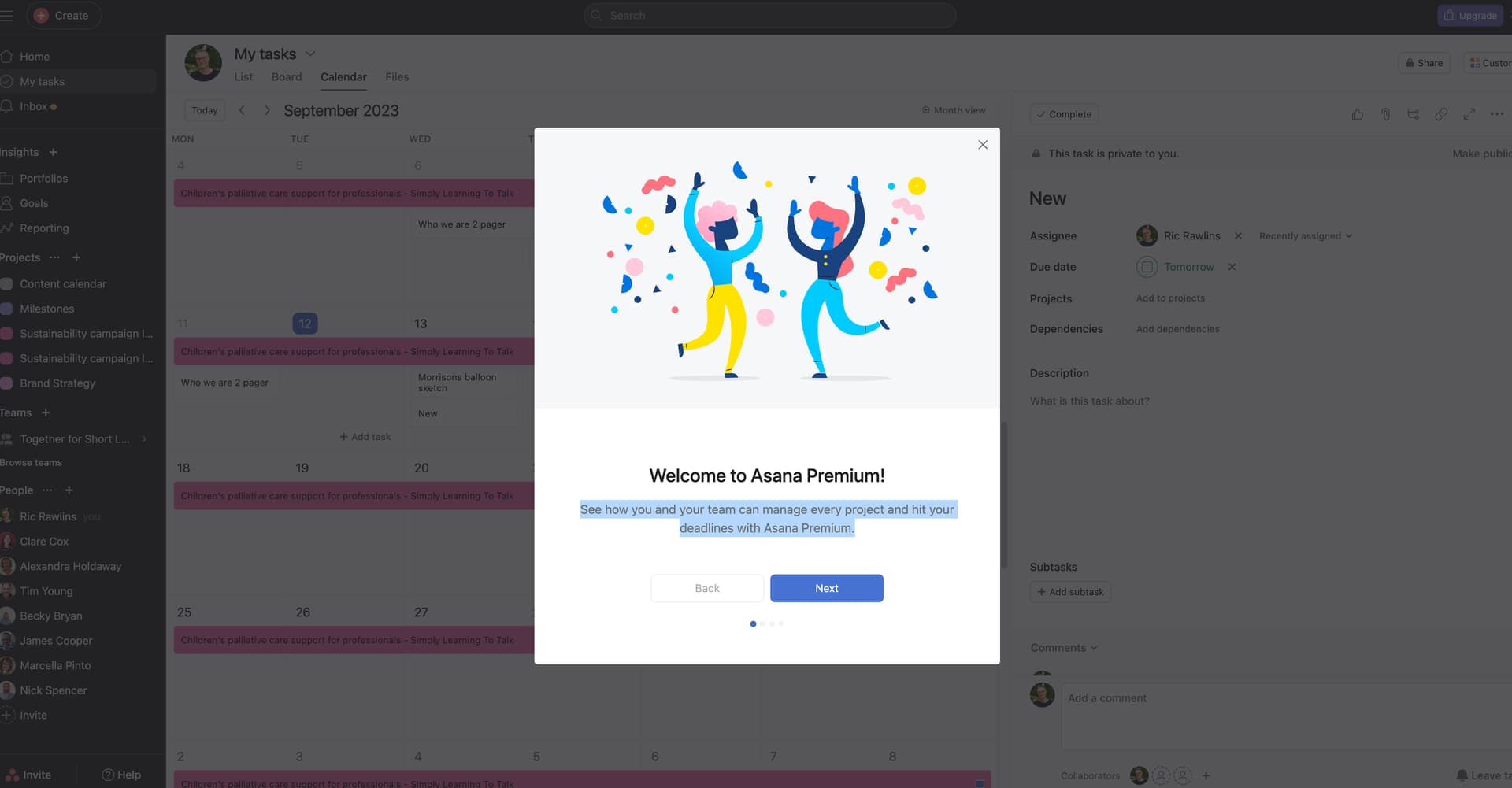Go to next month arrow
Screen dimensions: 1512x788
click(x=267, y=110)
